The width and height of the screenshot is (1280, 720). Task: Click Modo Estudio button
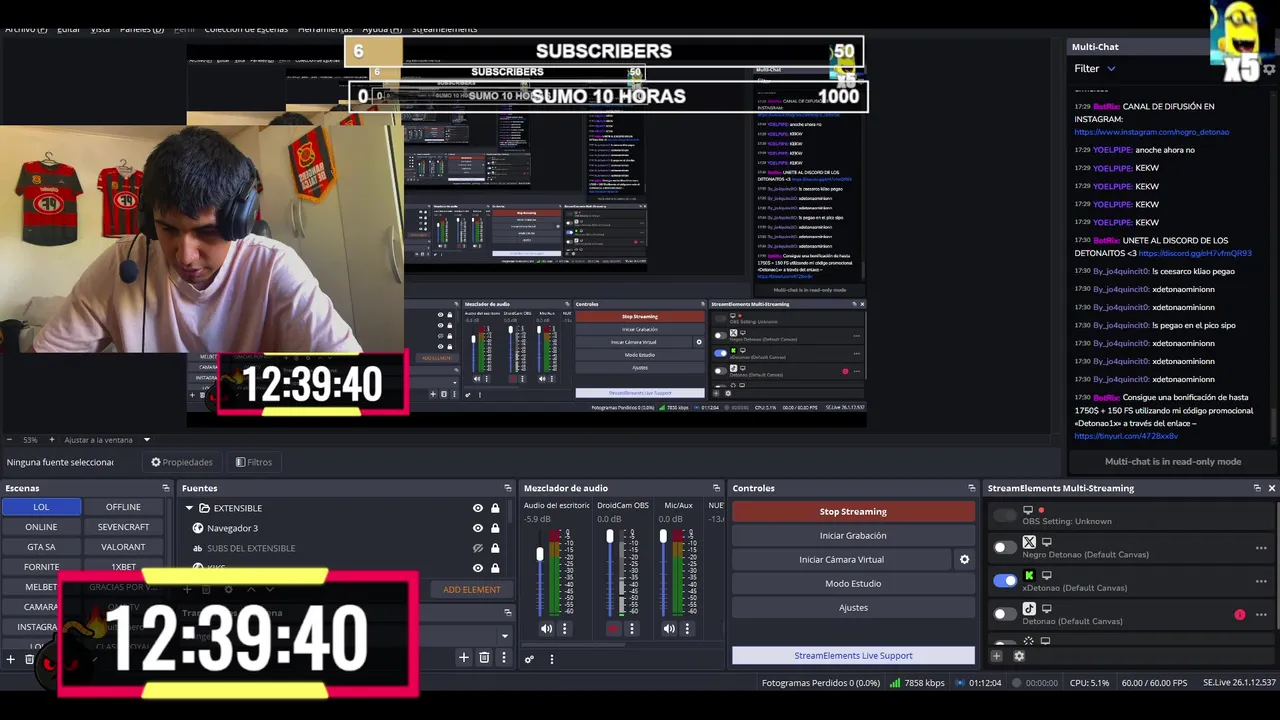[853, 584]
